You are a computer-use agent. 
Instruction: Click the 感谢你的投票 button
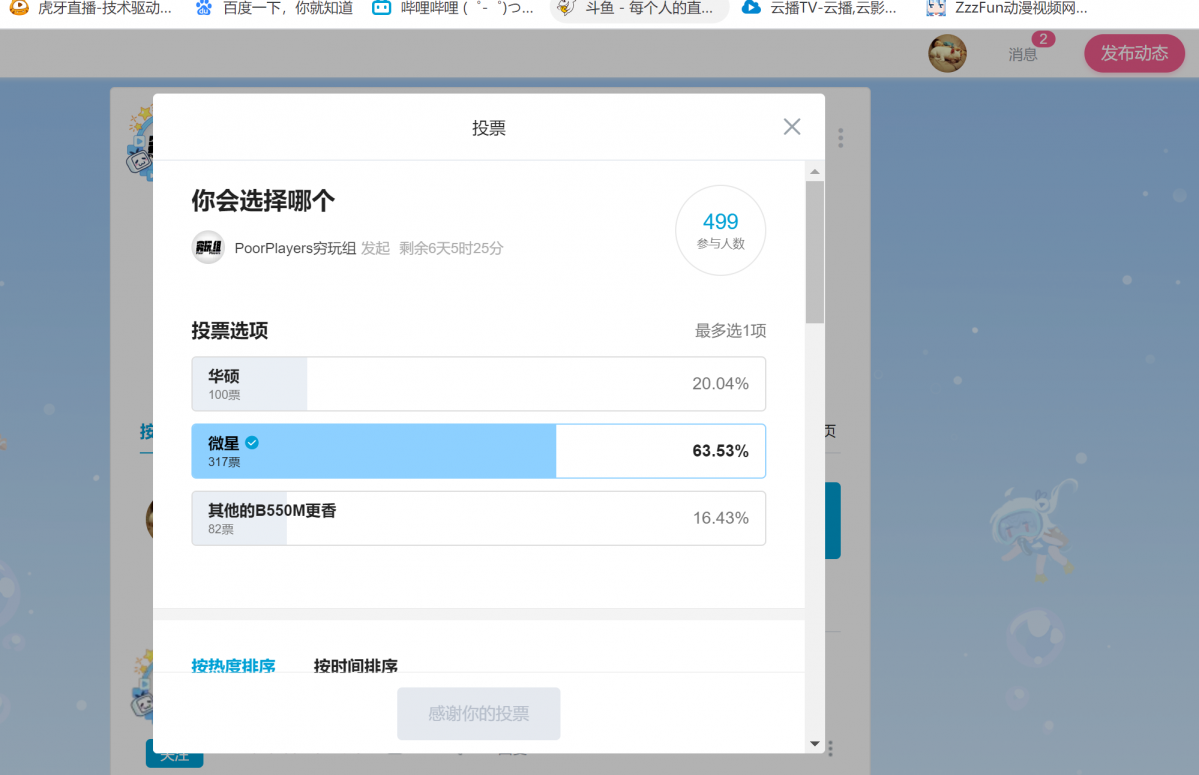click(478, 714)
